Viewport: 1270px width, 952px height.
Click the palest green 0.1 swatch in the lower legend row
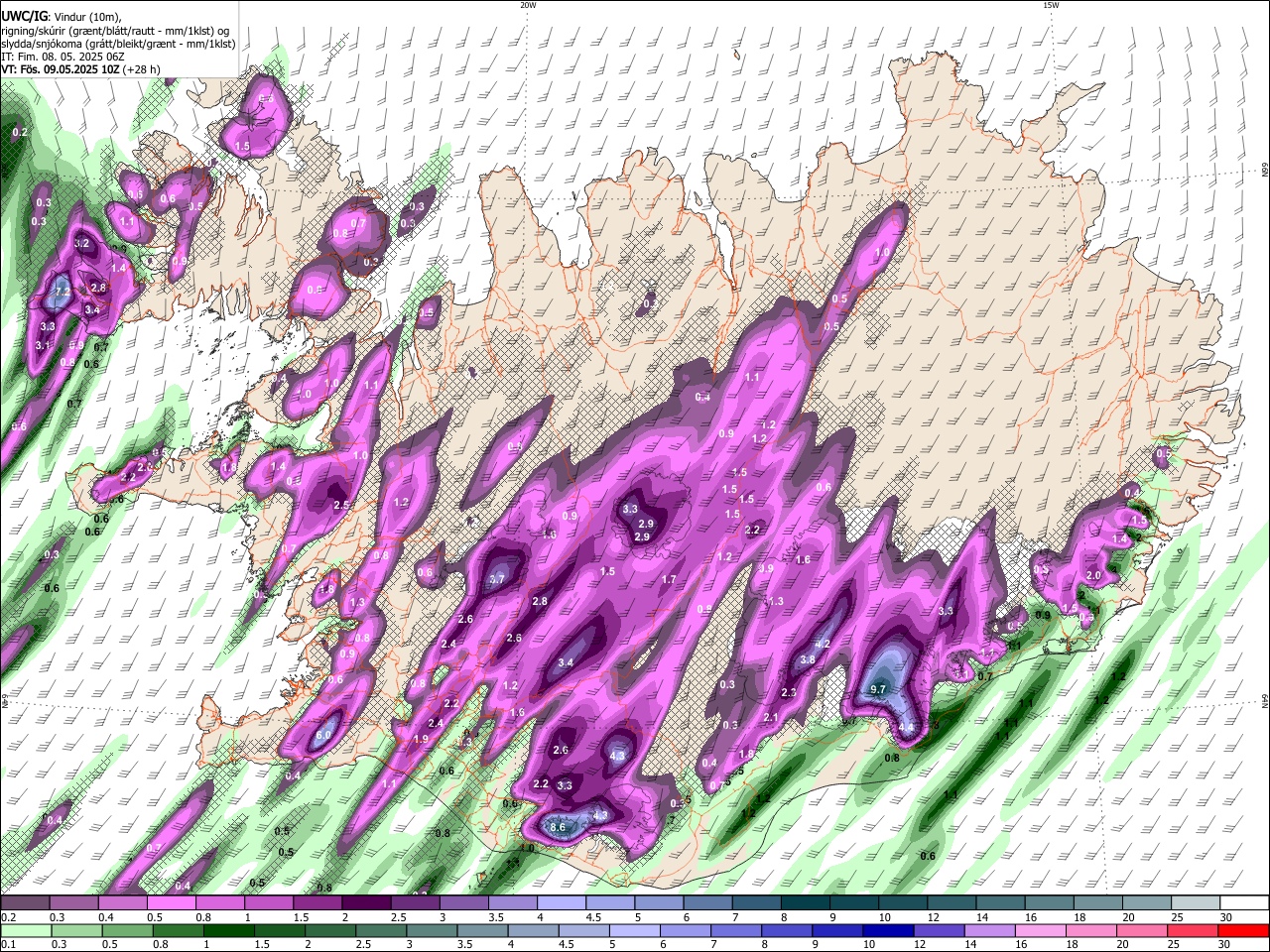25,931
